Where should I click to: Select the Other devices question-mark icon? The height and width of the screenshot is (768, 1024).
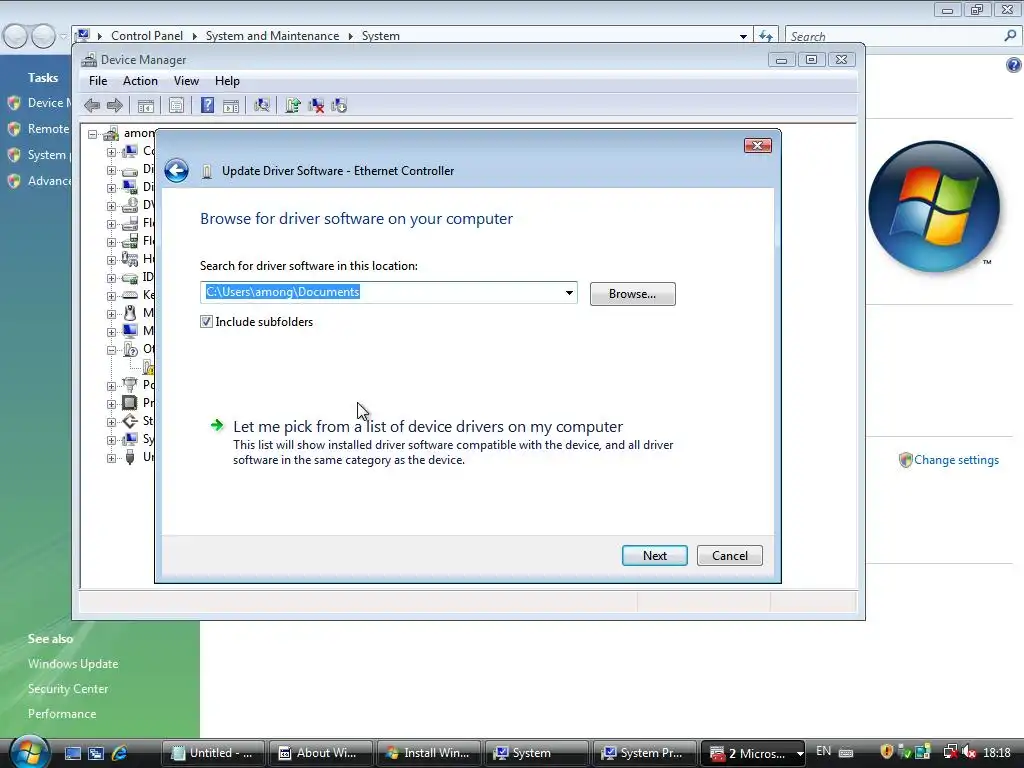pos(130,349)
